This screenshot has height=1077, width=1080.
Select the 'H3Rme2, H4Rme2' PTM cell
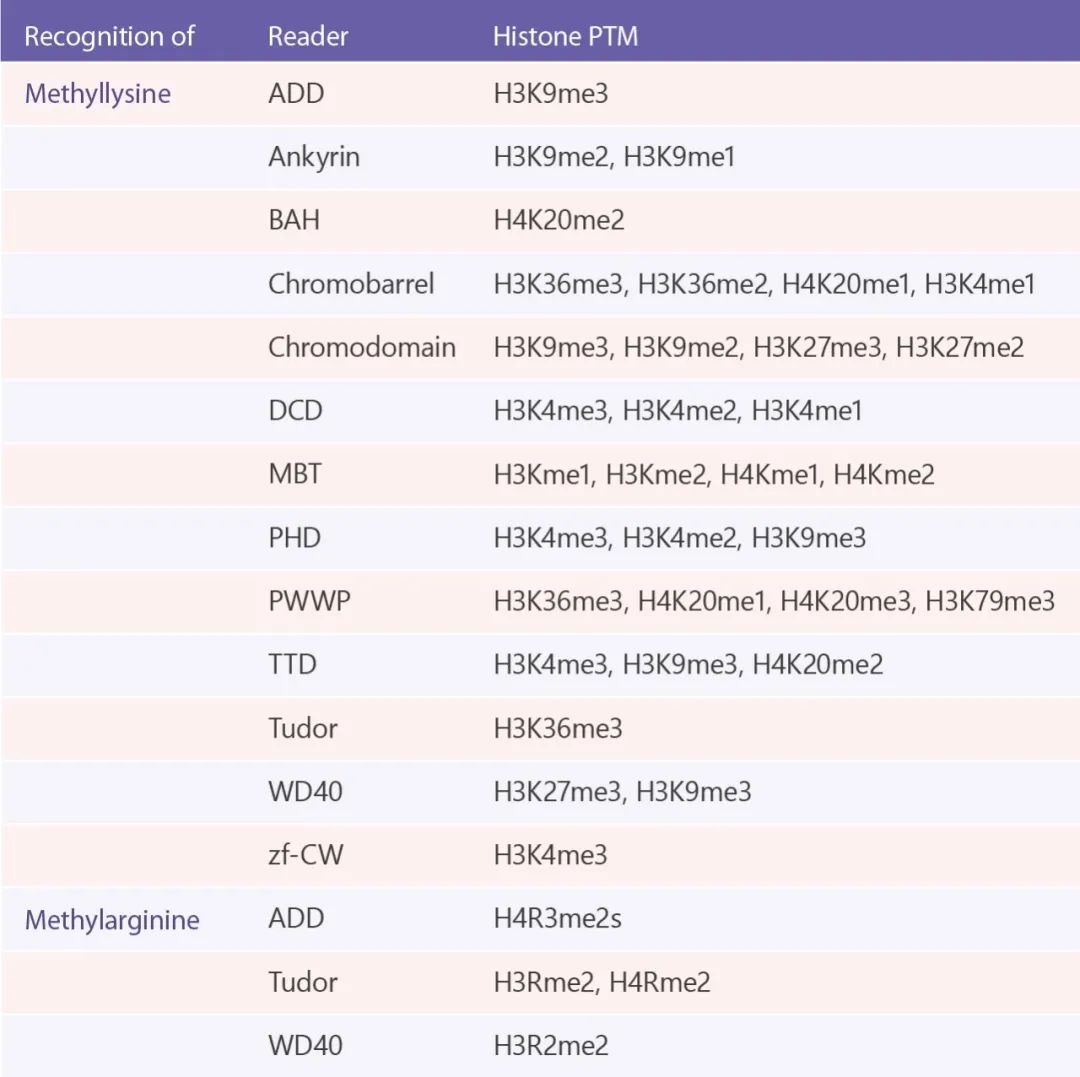point(601,982)
